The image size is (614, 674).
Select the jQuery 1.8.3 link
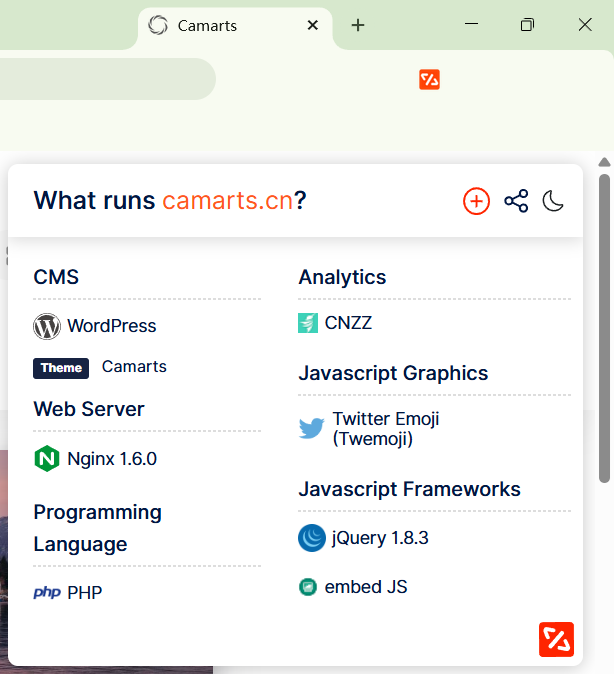(380, 538)
